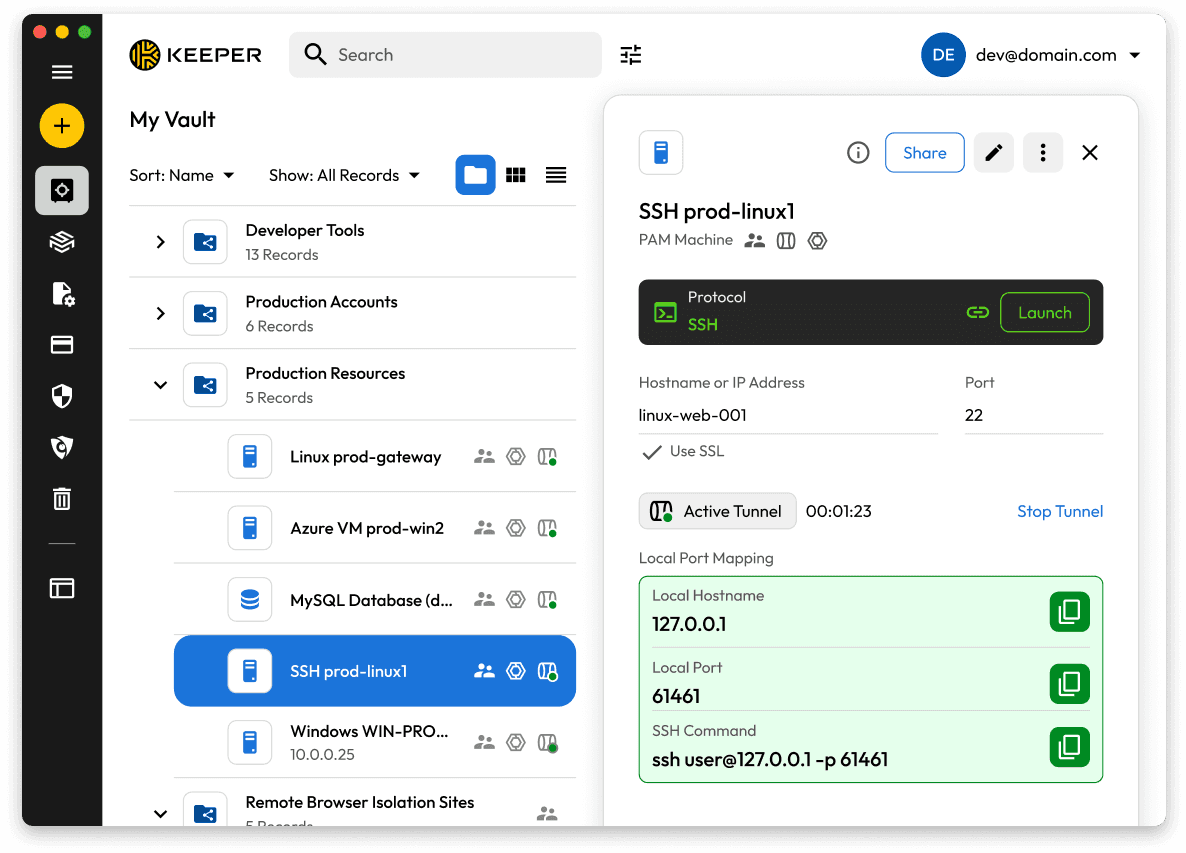Open the Show: All Records filter
The height and width of the screenshot is (853, 1186).
(344, 175)
